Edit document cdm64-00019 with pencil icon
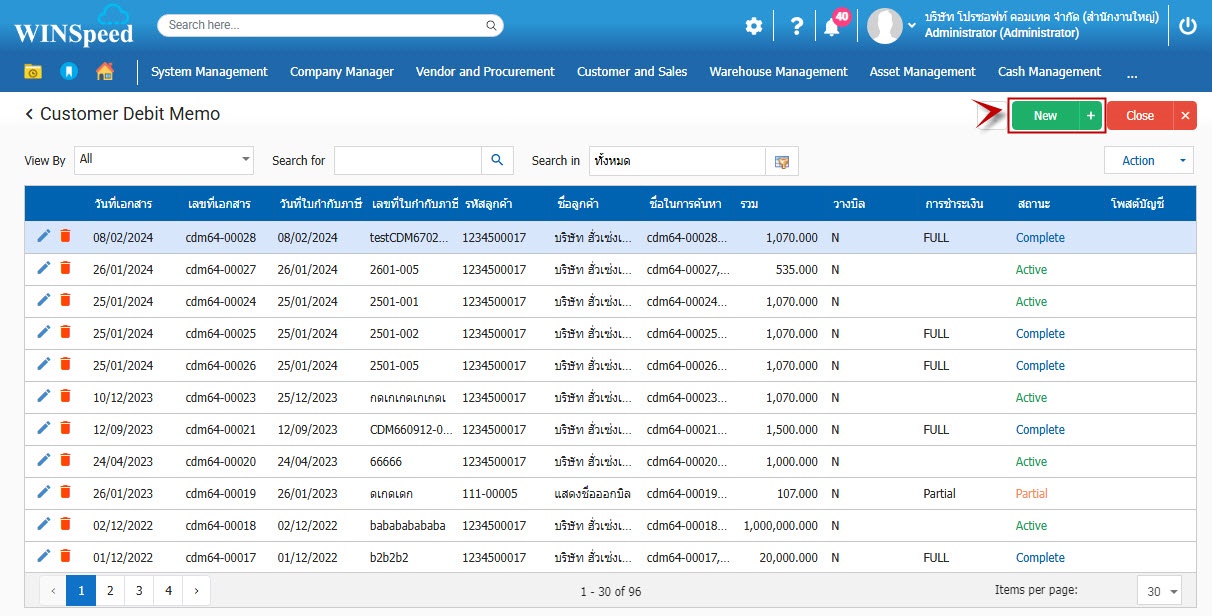This screenshot has height=616, width=1212. (43, 492)
